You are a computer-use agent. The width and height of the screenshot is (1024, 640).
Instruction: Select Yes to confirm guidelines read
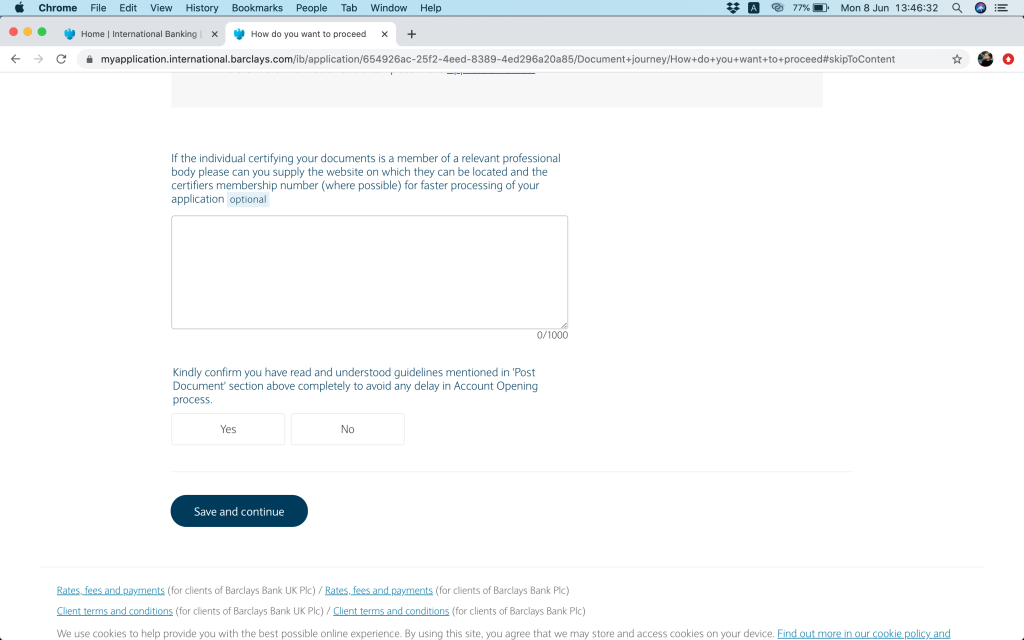pyautogui.click(x=228, y=429)
